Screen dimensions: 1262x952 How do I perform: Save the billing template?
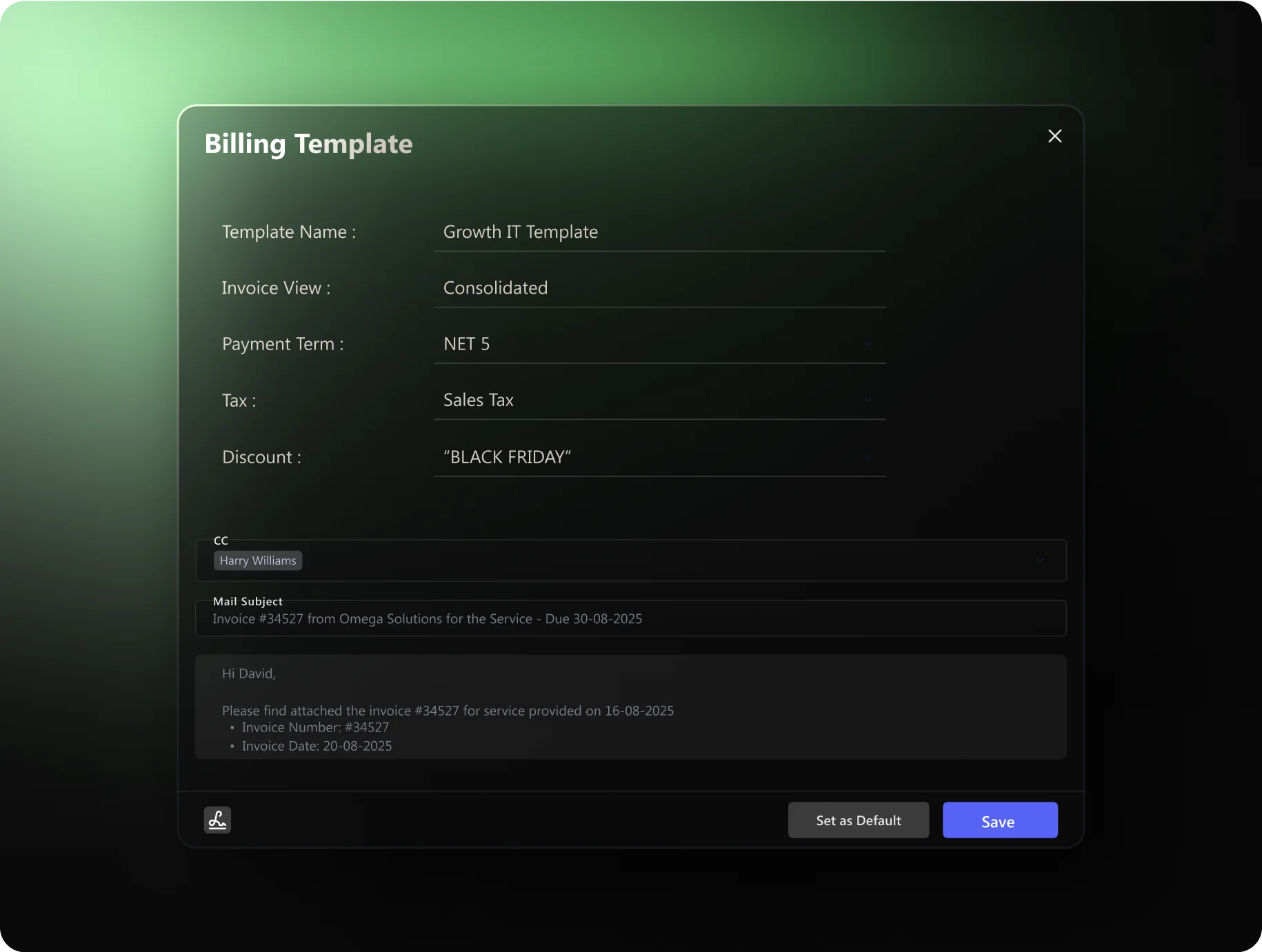pos(999,820)
